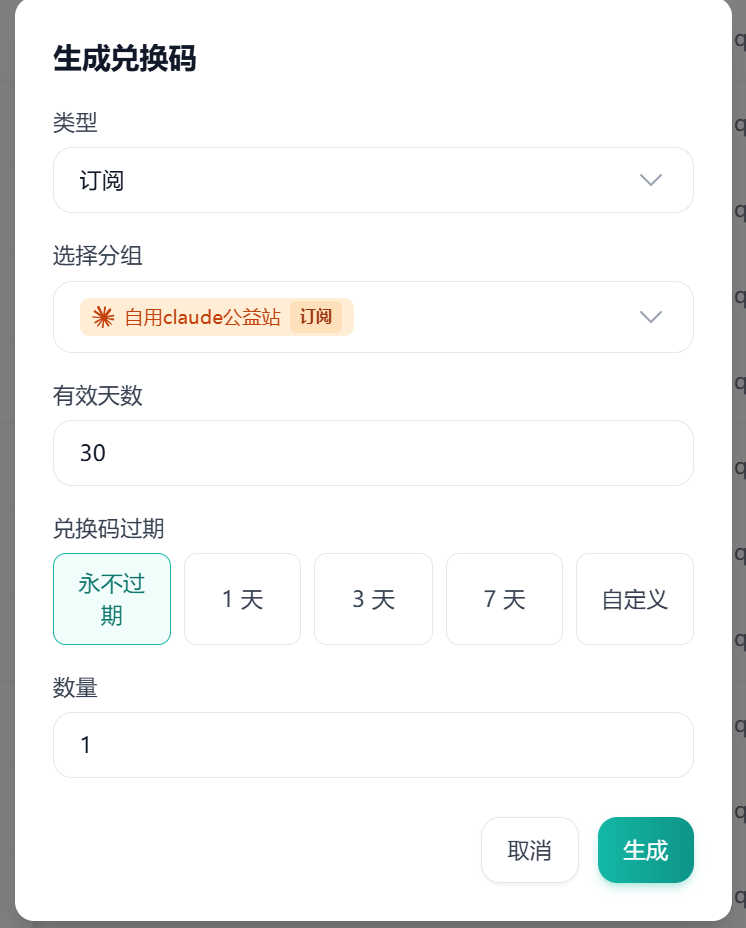Click the 兑换码过期 label
This screenshot has width=746, height=928.
click(x=108, y=529)
